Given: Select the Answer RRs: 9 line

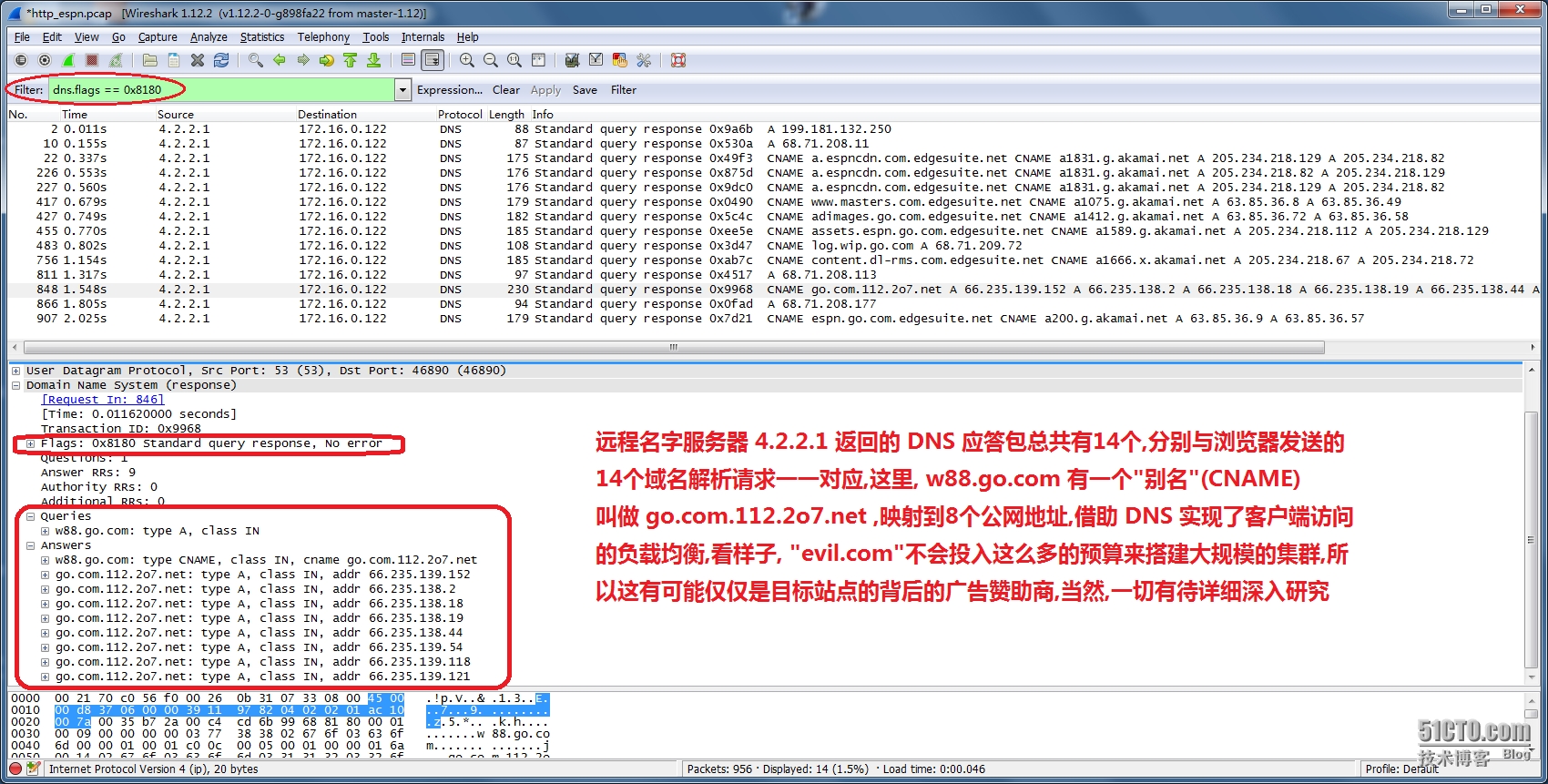Looking at the screenshot, I should pos(88,473).
